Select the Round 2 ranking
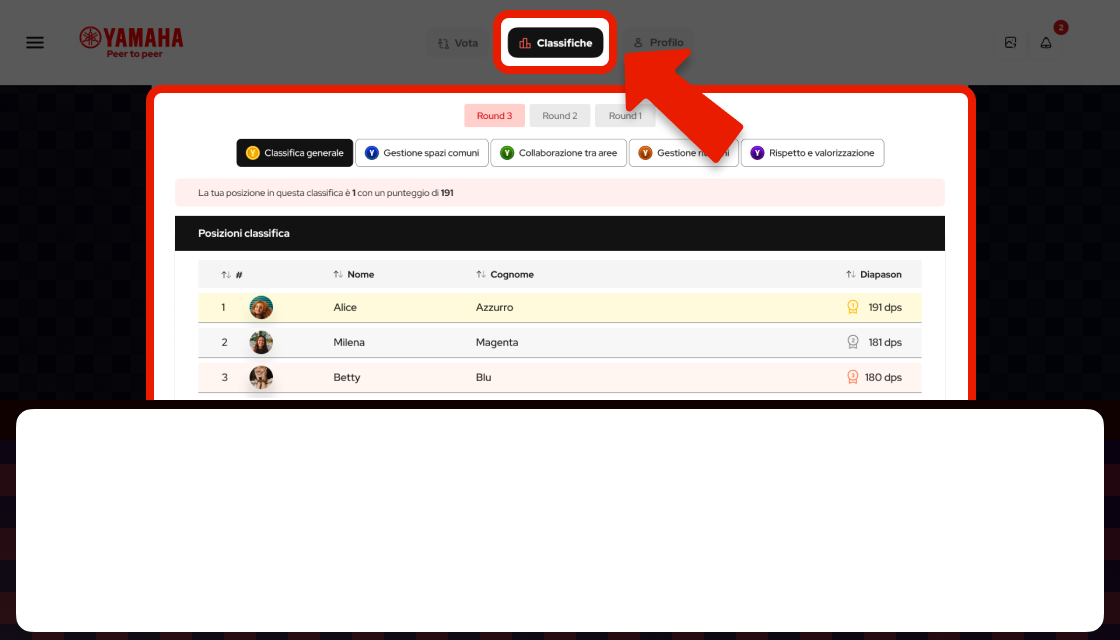The image size is (1120, 640). (x=560, y=116)
